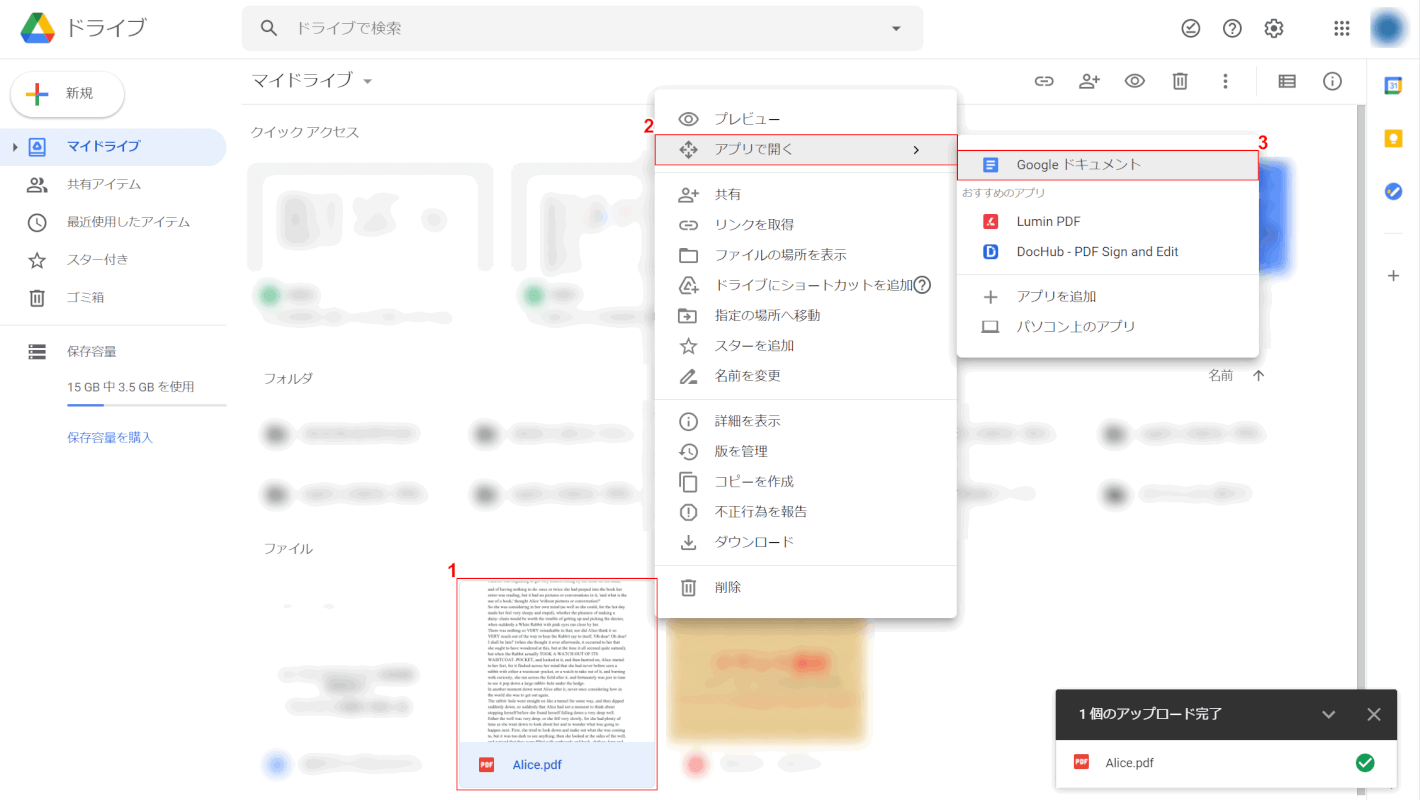
Task: Reverse sort direction with the arrow
Action: point(1259,376)
